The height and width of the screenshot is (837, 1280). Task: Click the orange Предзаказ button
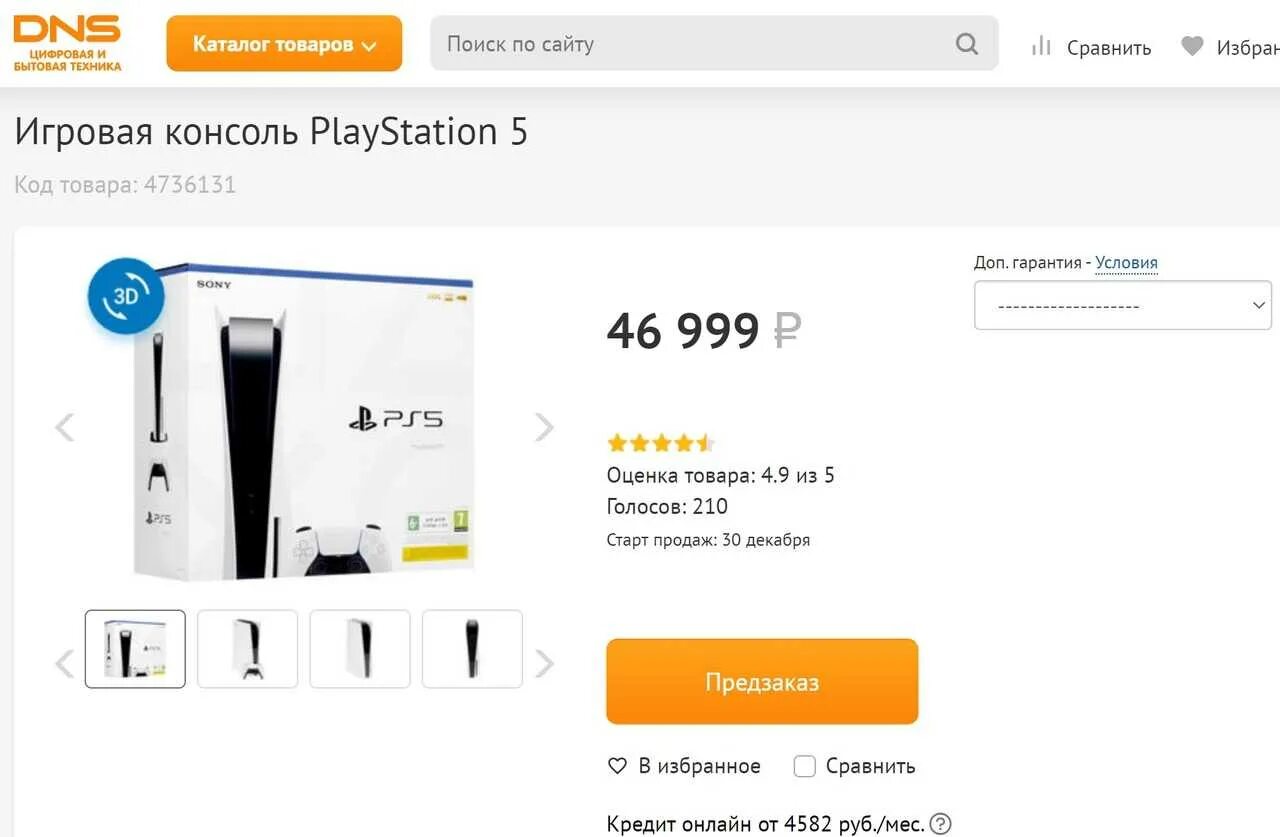point(762,682)
